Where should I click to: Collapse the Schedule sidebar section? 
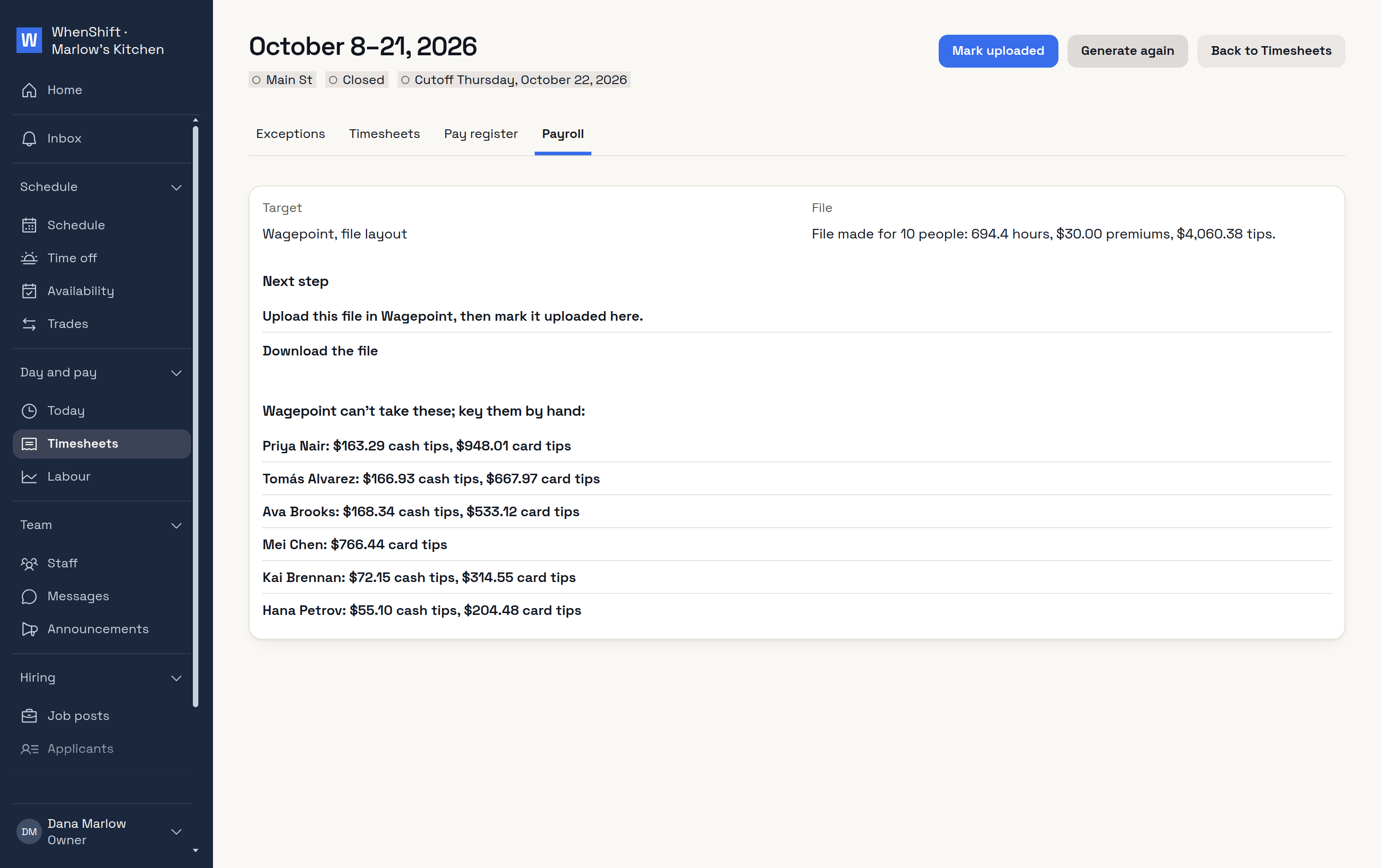click(176, 188)
